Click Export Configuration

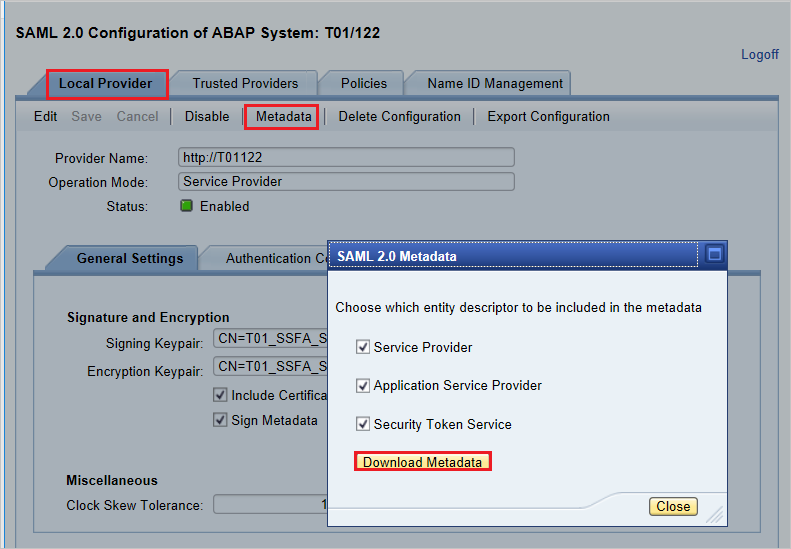pos(548,117)
